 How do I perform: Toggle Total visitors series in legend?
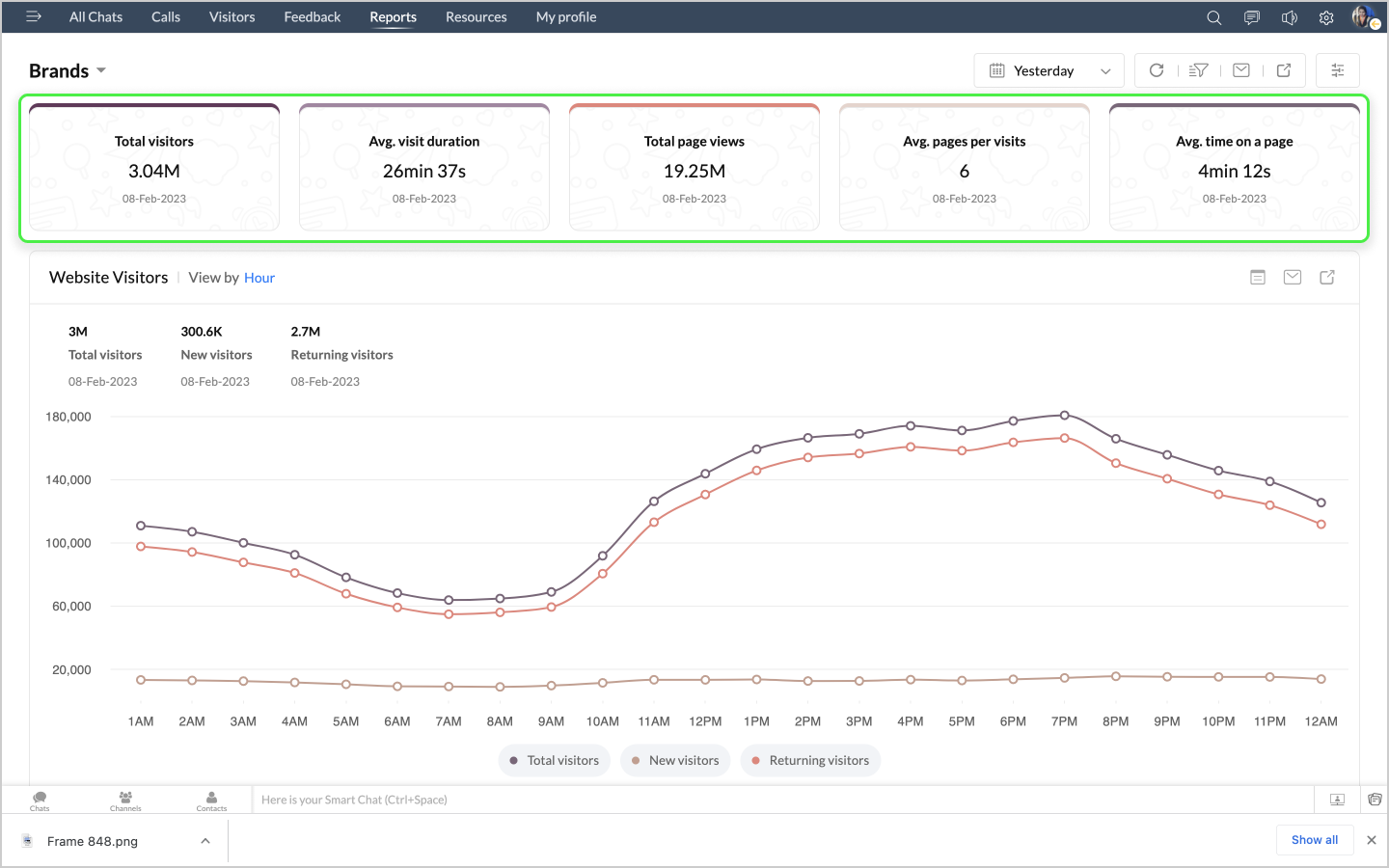[x=554, y=760]
